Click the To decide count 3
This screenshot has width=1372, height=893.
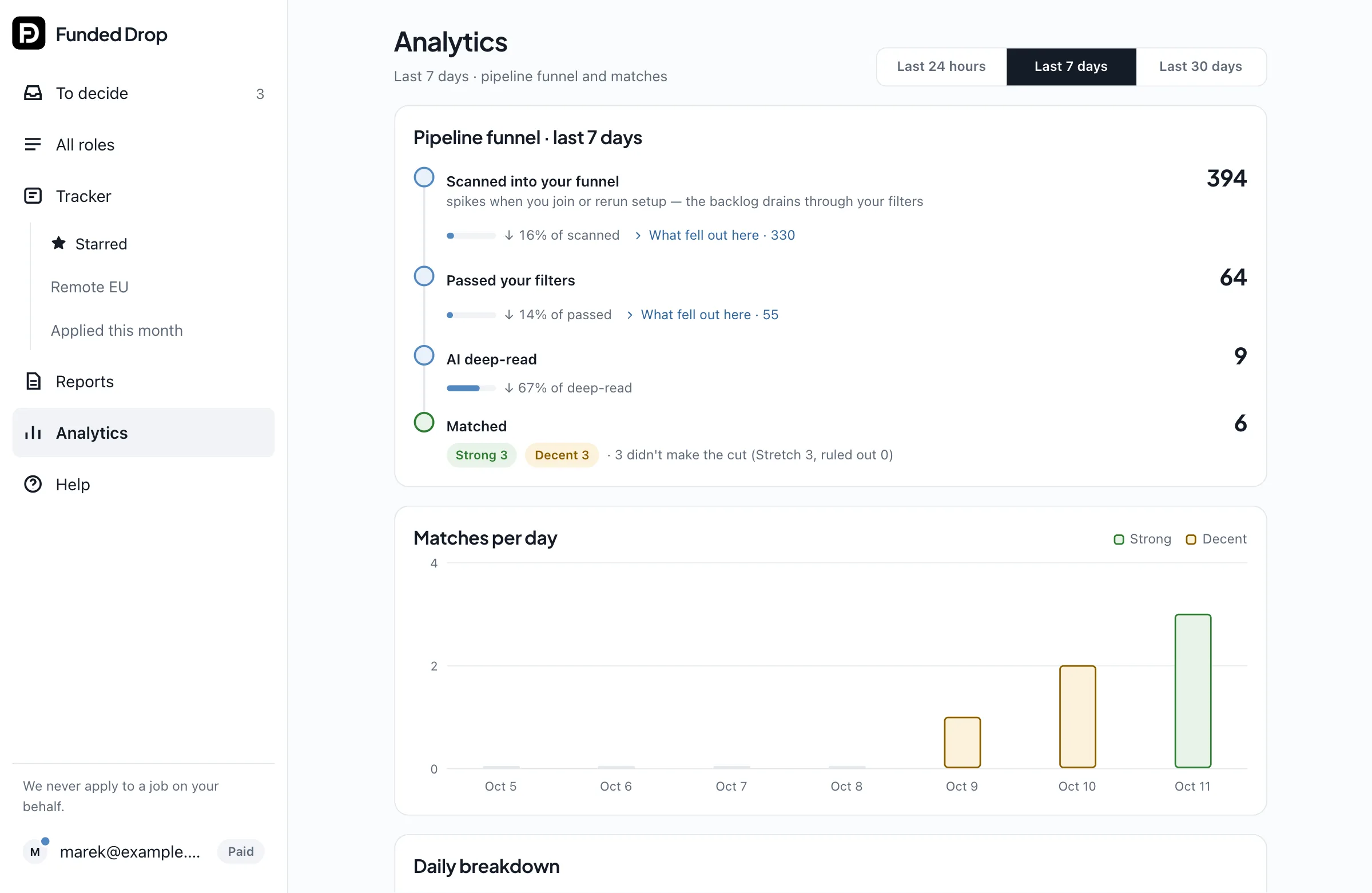260,93
